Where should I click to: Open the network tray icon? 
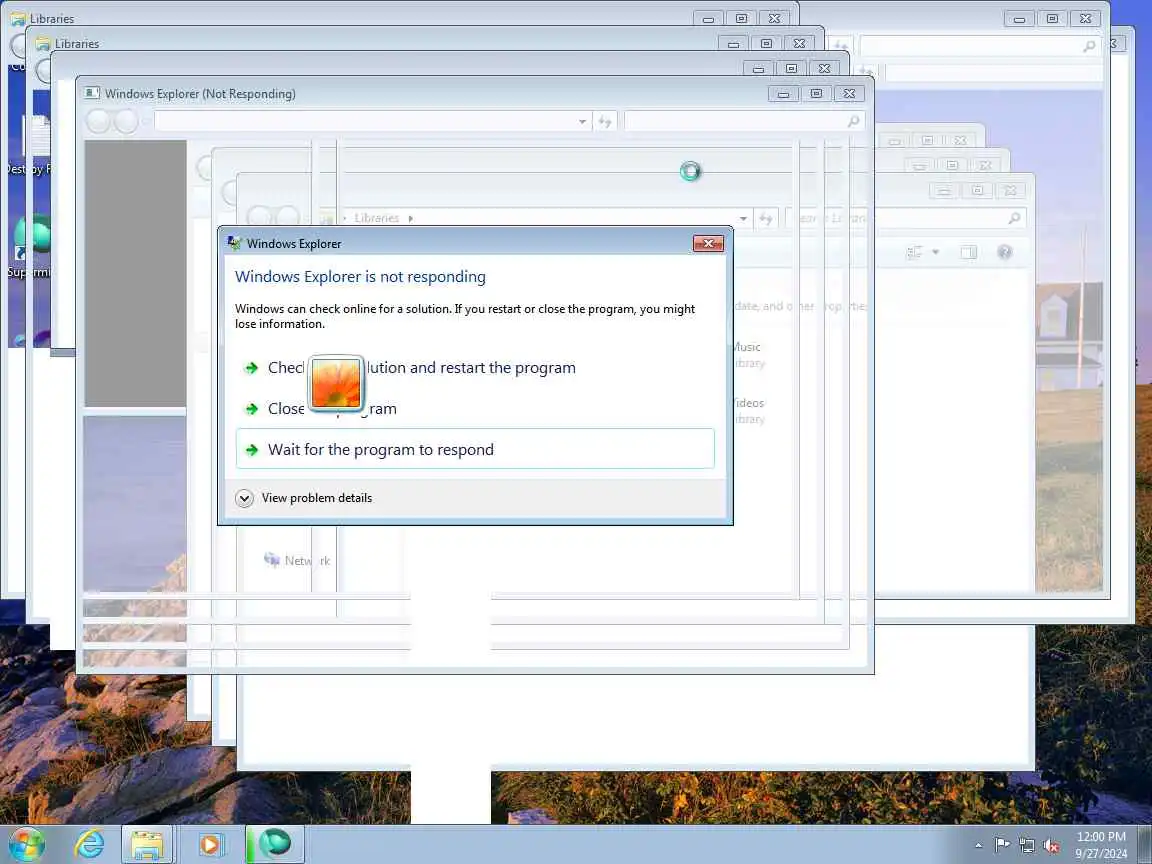1026,846
